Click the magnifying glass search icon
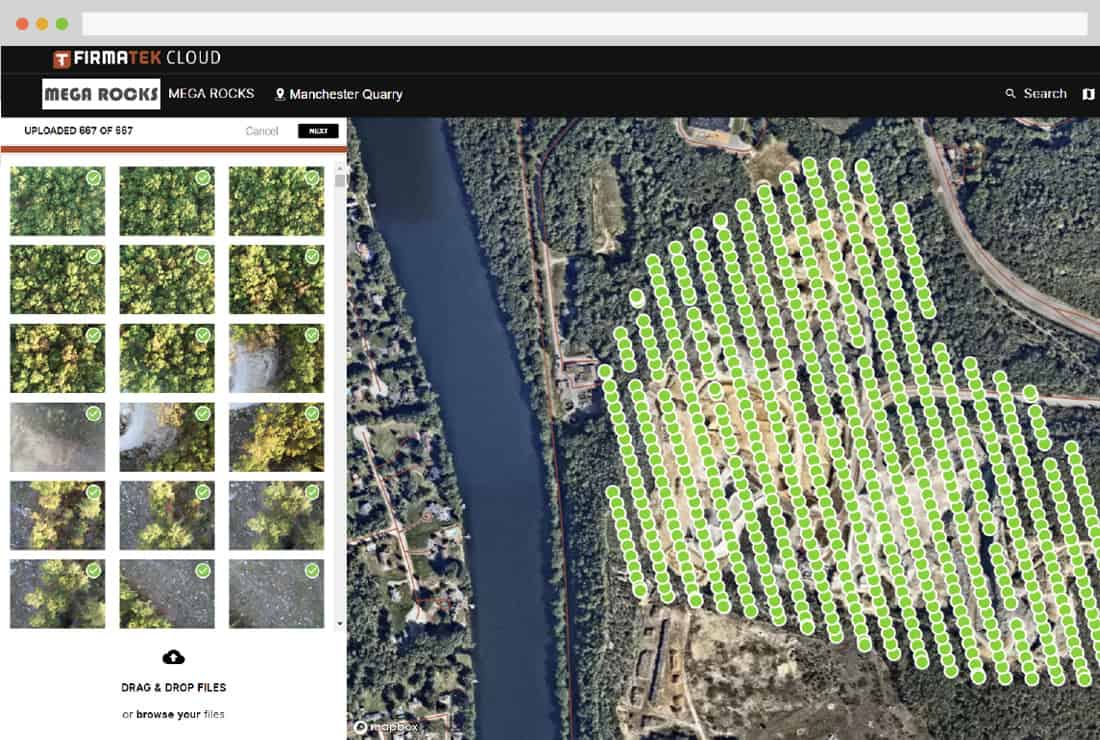The height and width of the screenshot is (740, 1100). (x=1010, y=94)
